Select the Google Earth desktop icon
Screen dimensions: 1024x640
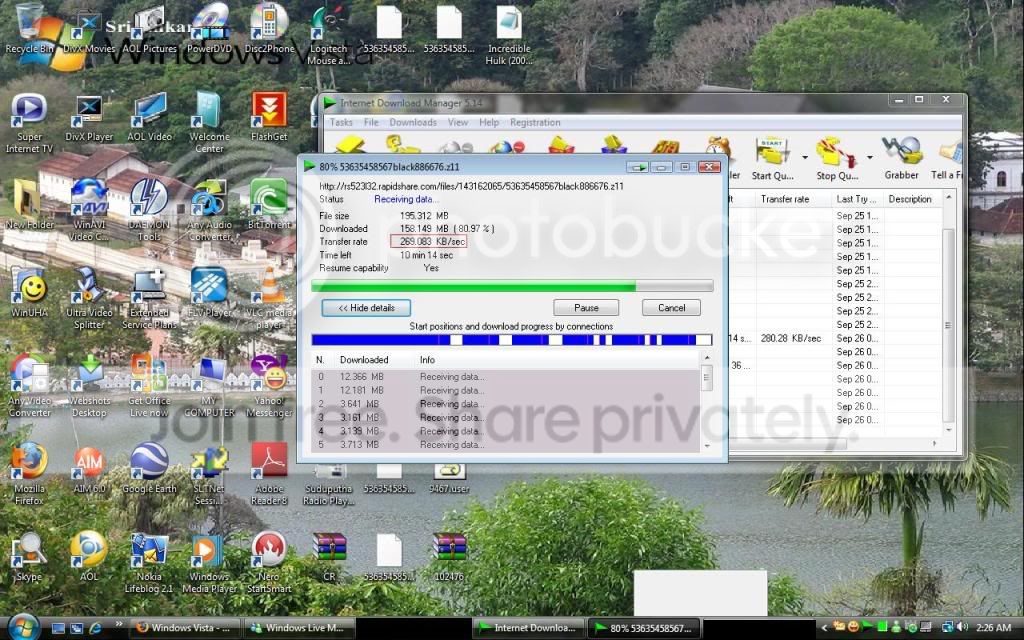coord(149,469)
